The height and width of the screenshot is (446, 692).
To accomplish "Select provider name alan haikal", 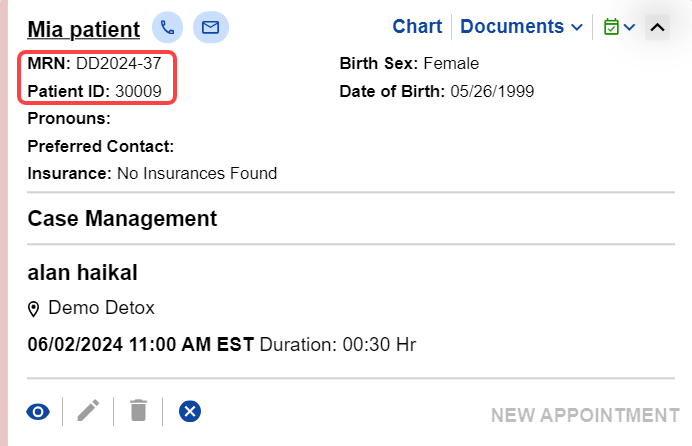I will pos(83,272).
